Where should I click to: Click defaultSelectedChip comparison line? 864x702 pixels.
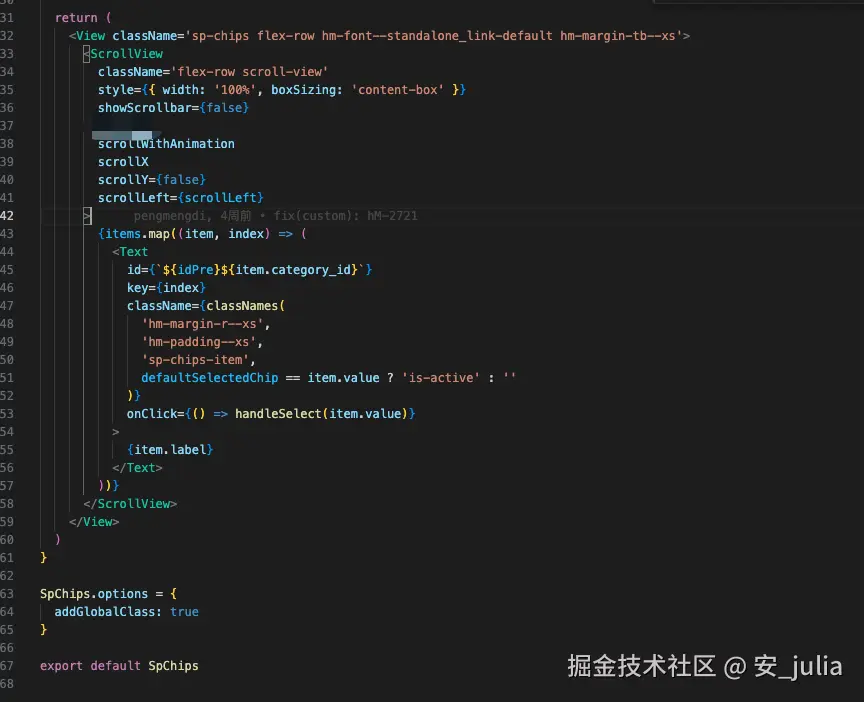pyautogui.click(x=328, y=377)
